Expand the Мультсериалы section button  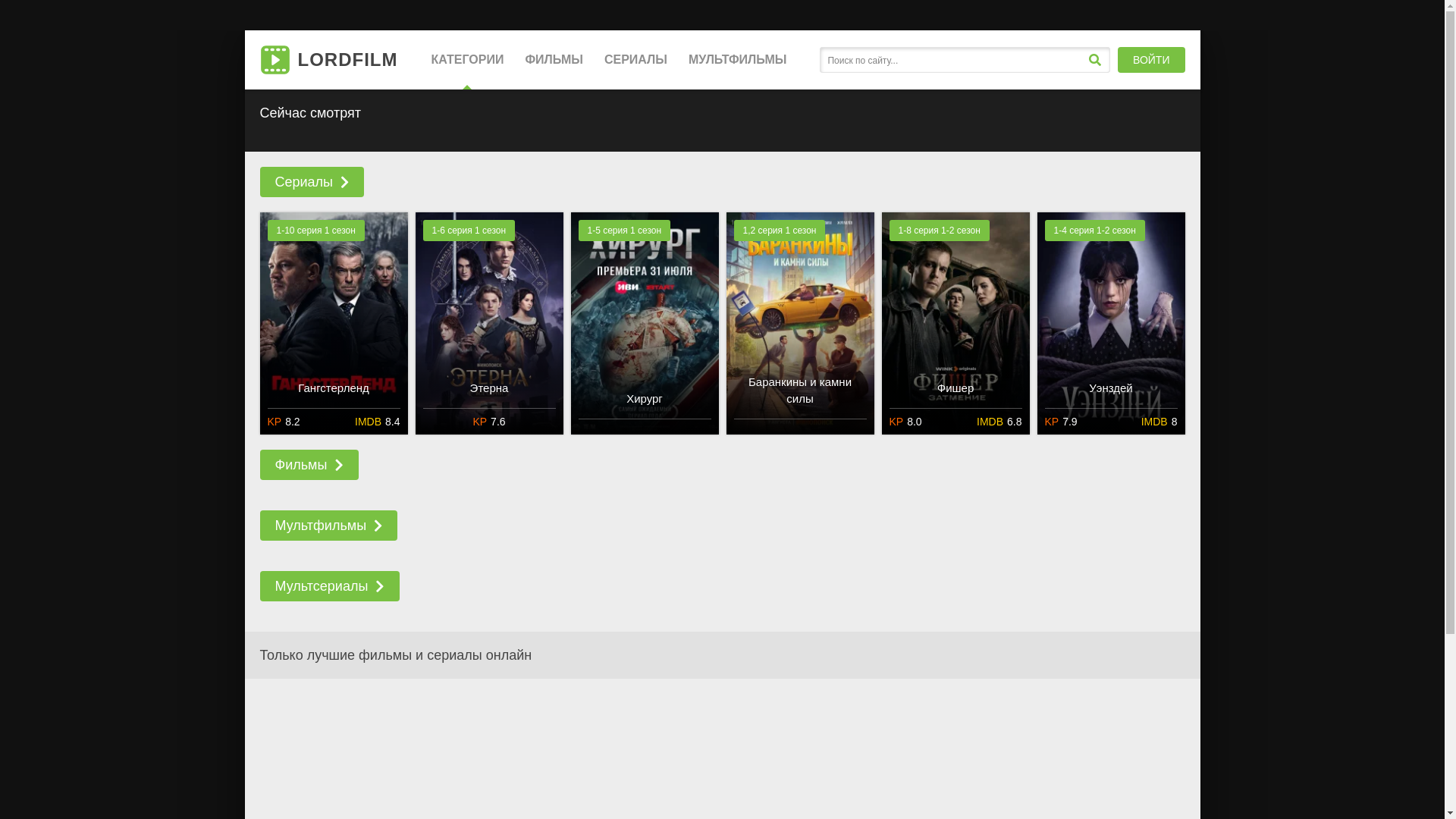pos(329,586)
